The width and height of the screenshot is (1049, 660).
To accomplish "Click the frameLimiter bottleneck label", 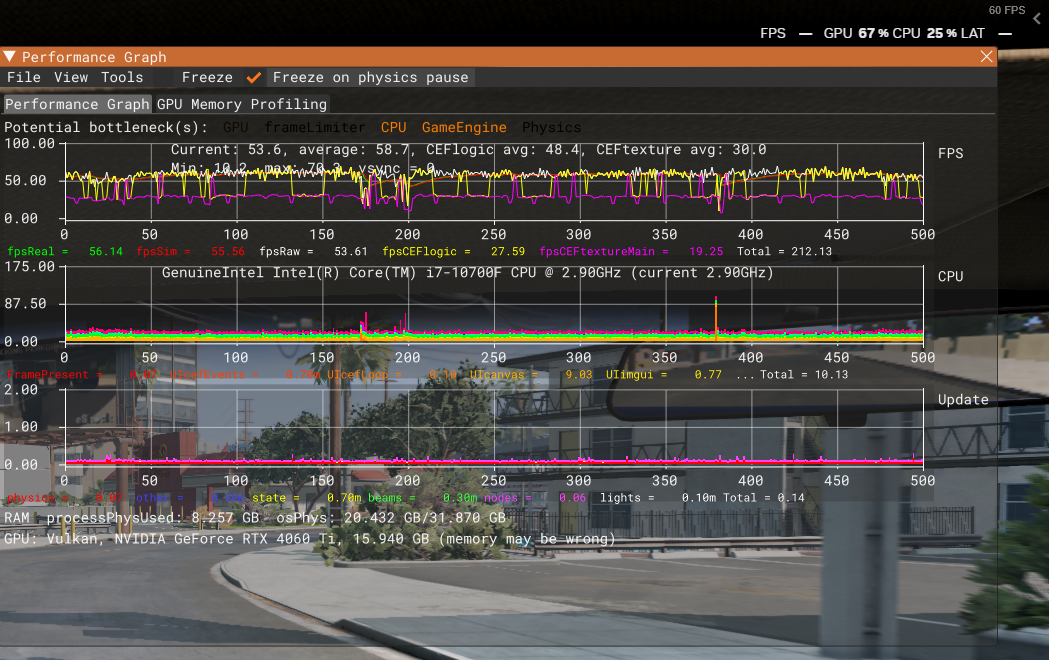I will (314, 127).
